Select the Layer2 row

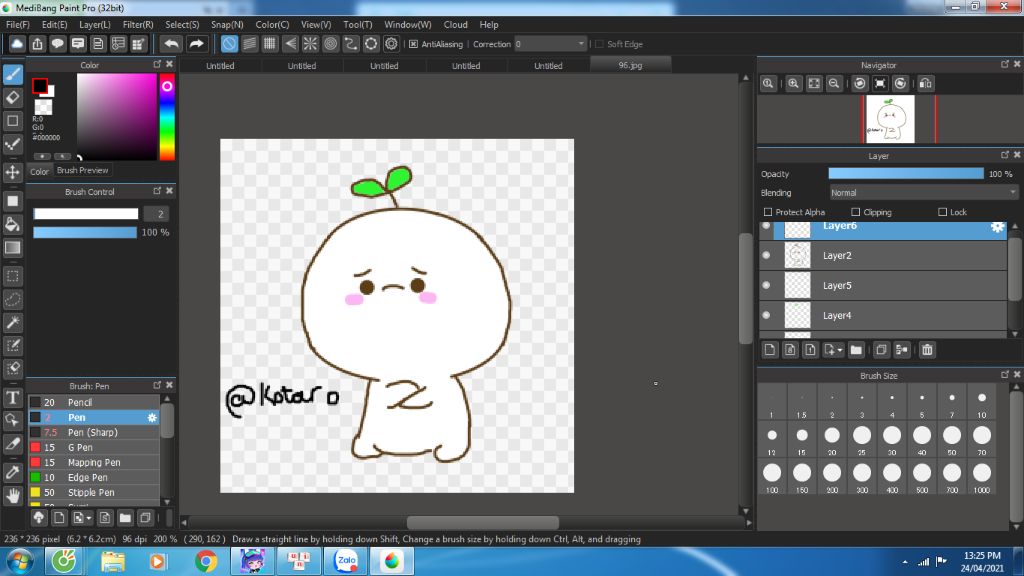click(883, 255)
